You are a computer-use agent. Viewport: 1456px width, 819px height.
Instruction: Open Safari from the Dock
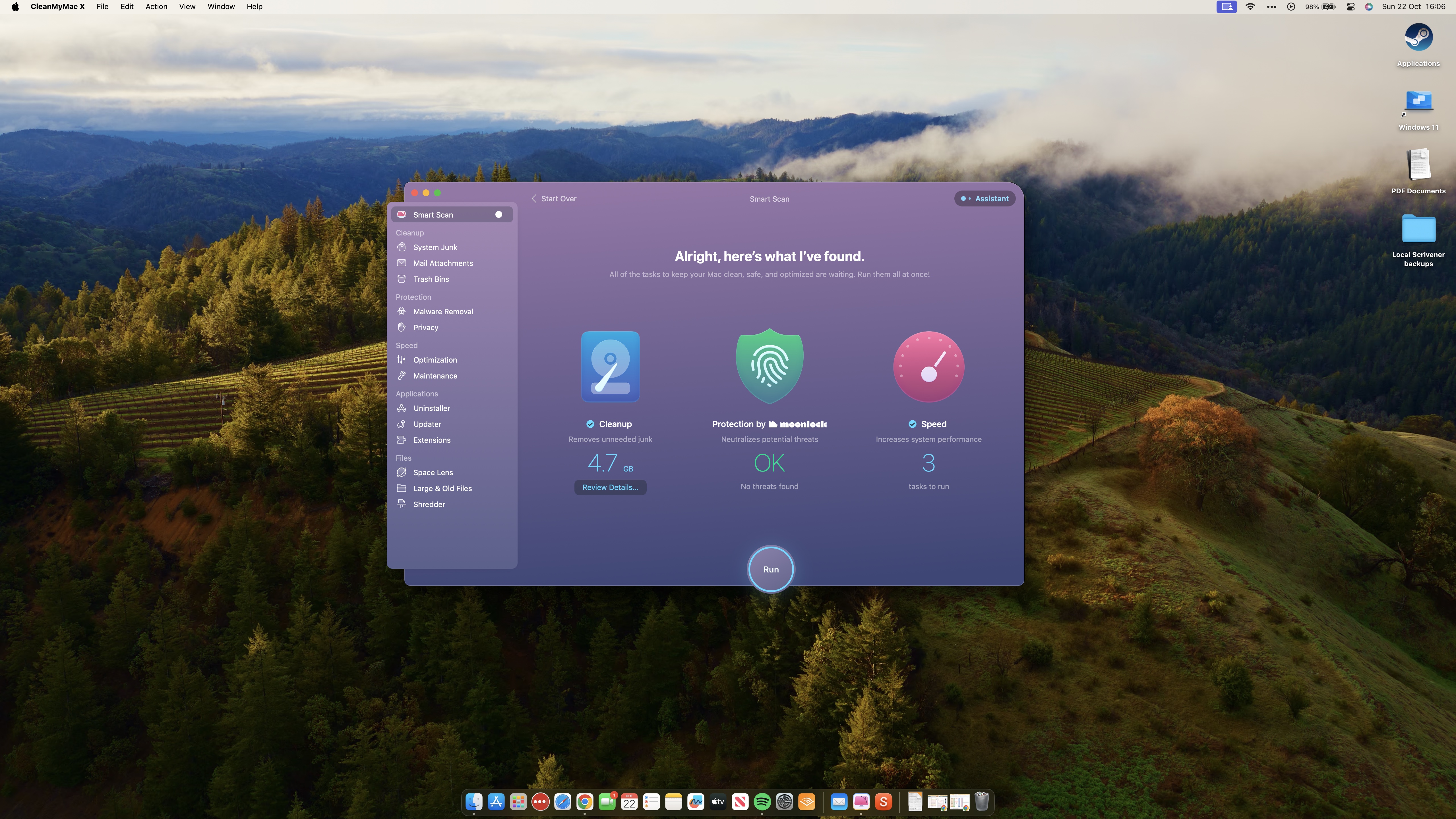562,801
